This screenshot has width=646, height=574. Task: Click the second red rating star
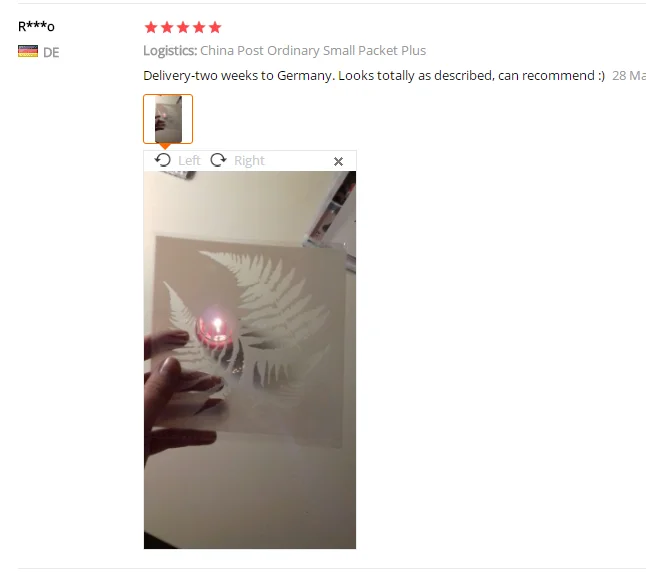pyautogui.click(x=167, y=27)
